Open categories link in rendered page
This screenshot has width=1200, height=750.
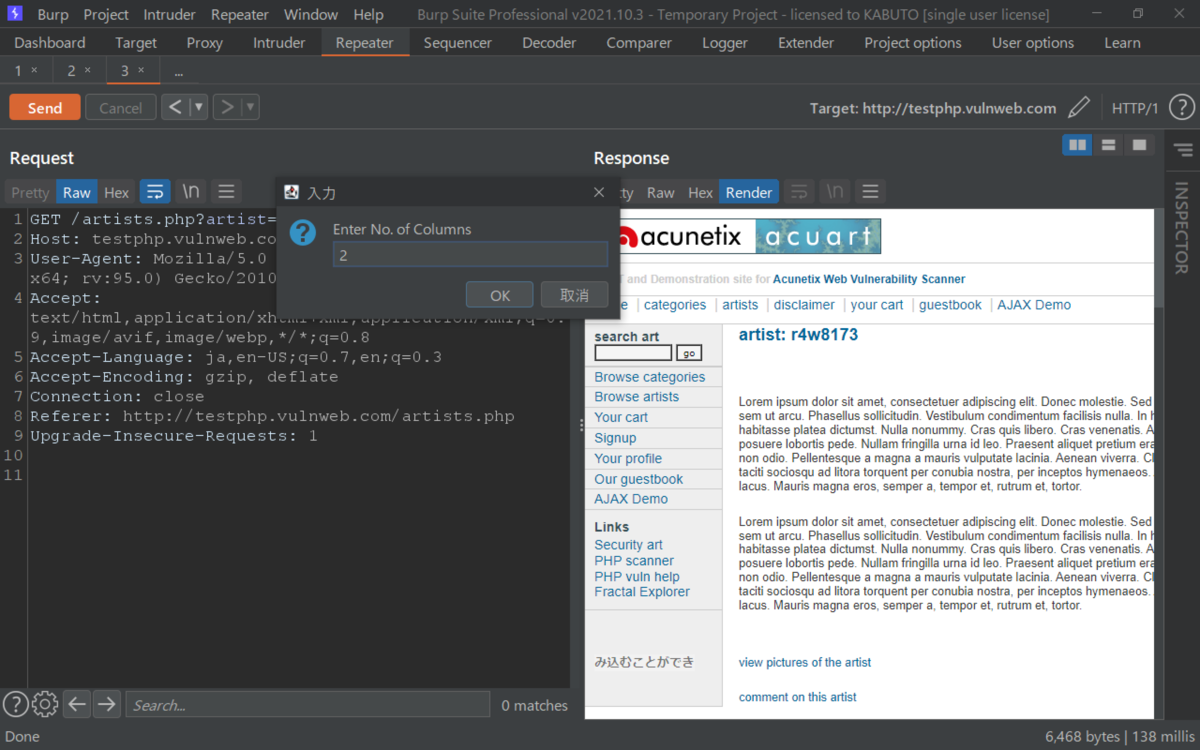(x=675, y=305)
